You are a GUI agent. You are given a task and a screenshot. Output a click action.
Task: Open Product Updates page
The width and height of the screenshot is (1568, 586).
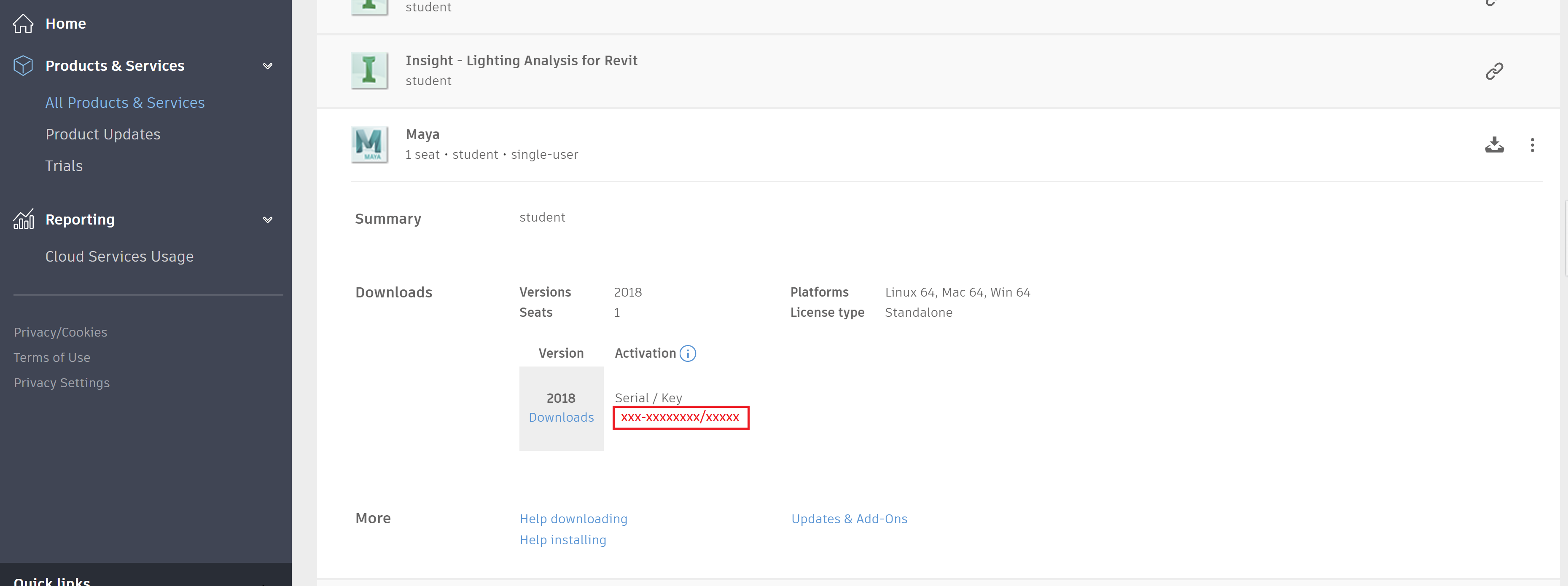[x=103, y=134]
